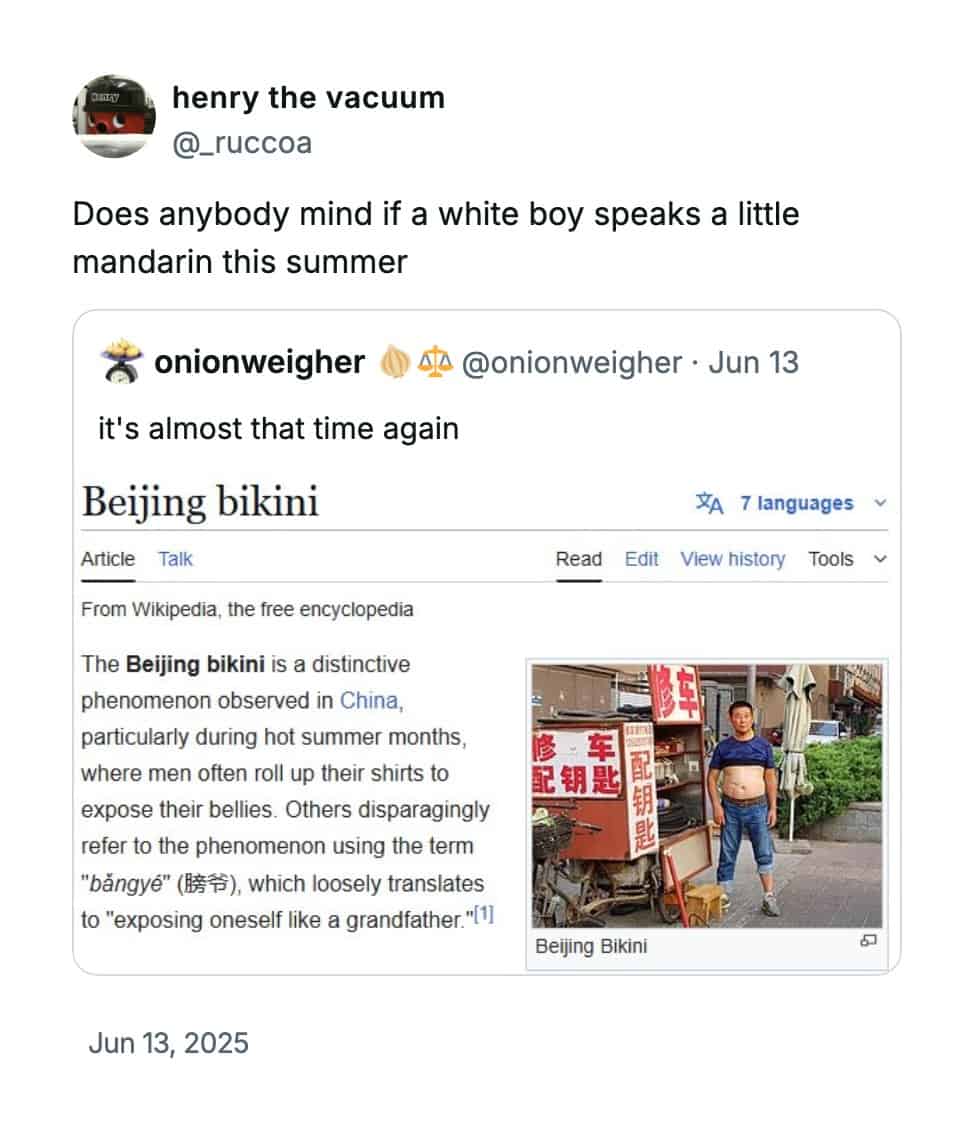This screenshot has width=970, height=1136.
Task: Follow the China hyperlink
Action: point(369,700)
